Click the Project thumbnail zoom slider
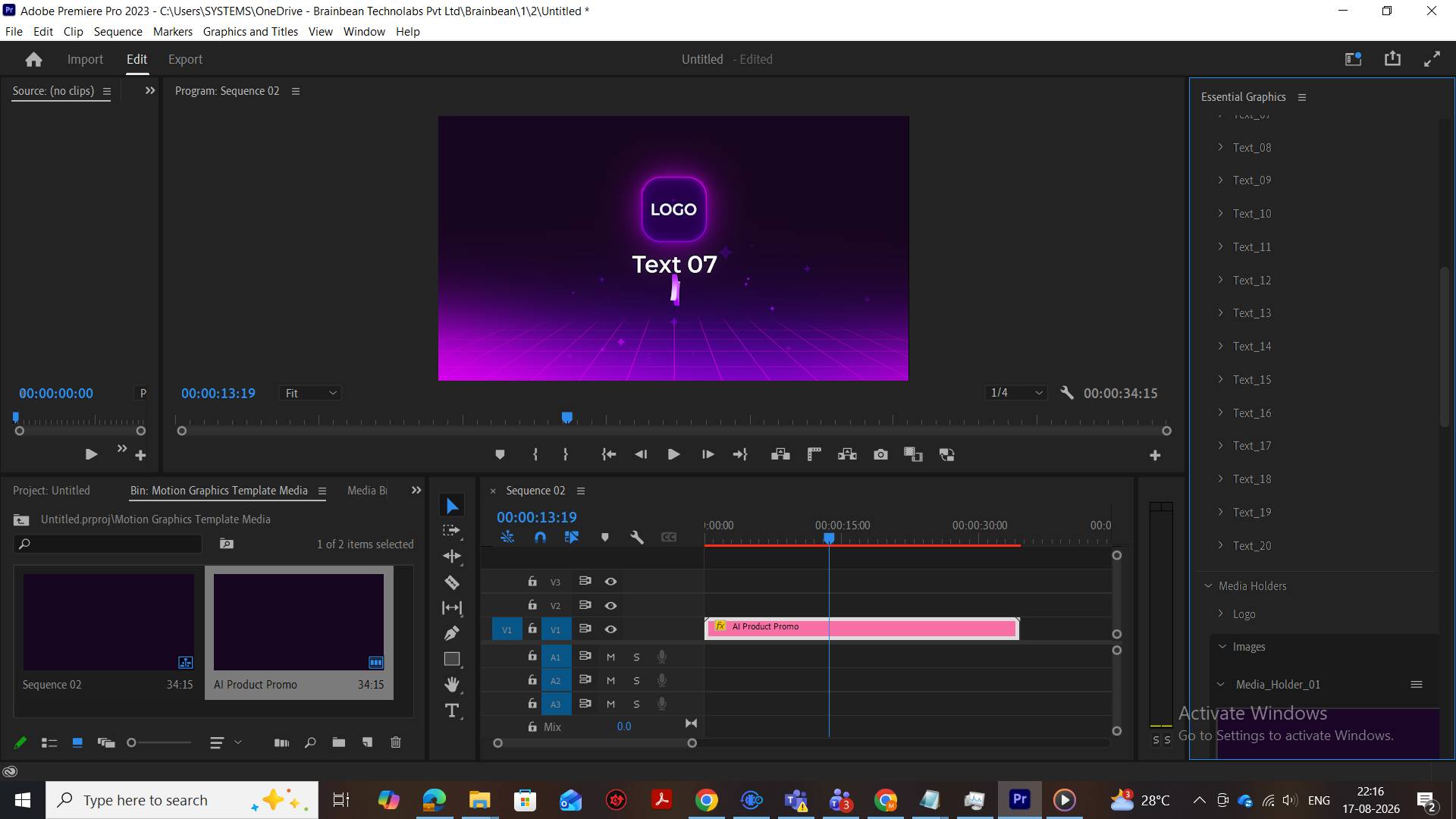Screen dimensions: 1456x819 (159, 742)
